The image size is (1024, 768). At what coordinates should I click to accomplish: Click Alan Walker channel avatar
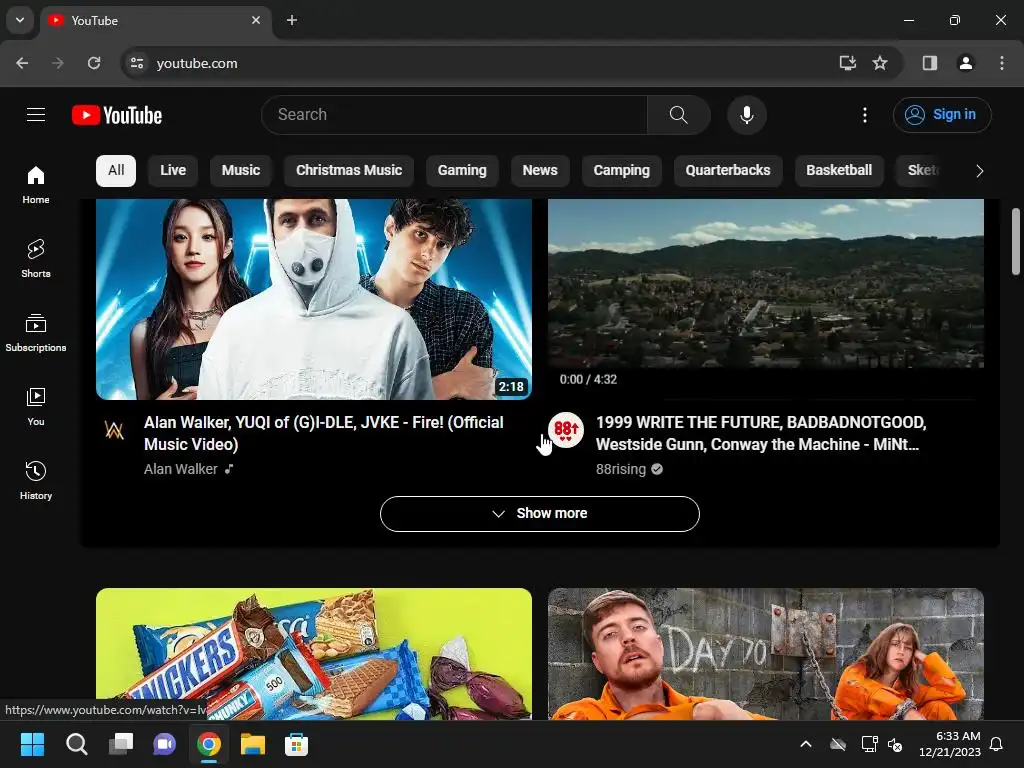(x=114, y=430)
